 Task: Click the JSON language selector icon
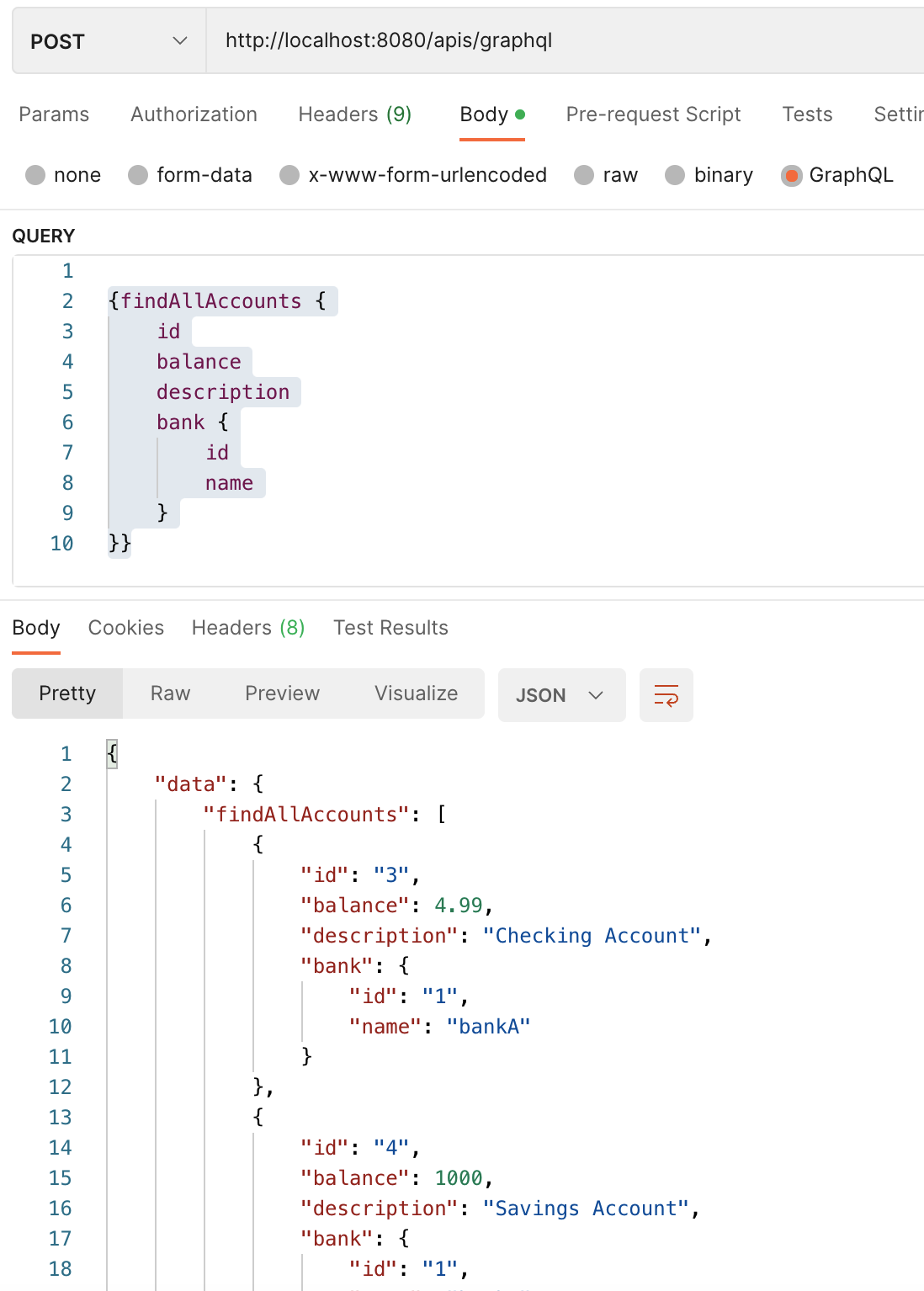[x=597, y=696]
